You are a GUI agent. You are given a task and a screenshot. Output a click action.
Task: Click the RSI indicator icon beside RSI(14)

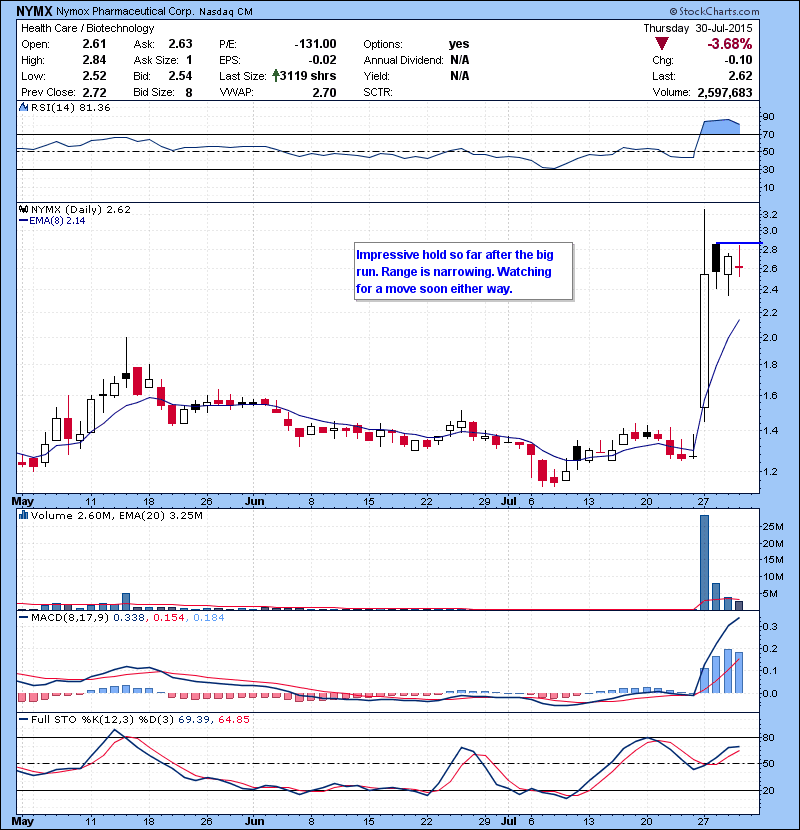coord(23,107)
